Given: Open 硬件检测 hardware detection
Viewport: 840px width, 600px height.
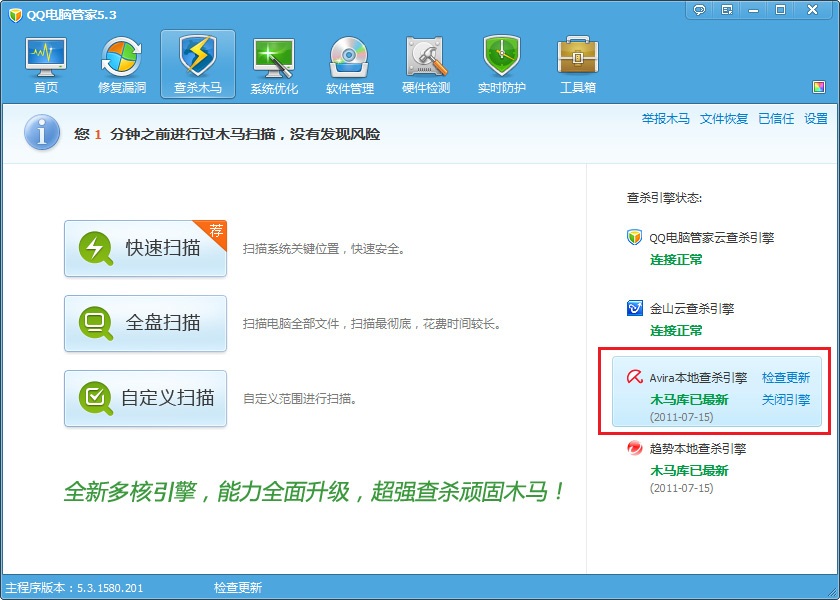Looking at the screenshot, I should [x=426, y=65].
